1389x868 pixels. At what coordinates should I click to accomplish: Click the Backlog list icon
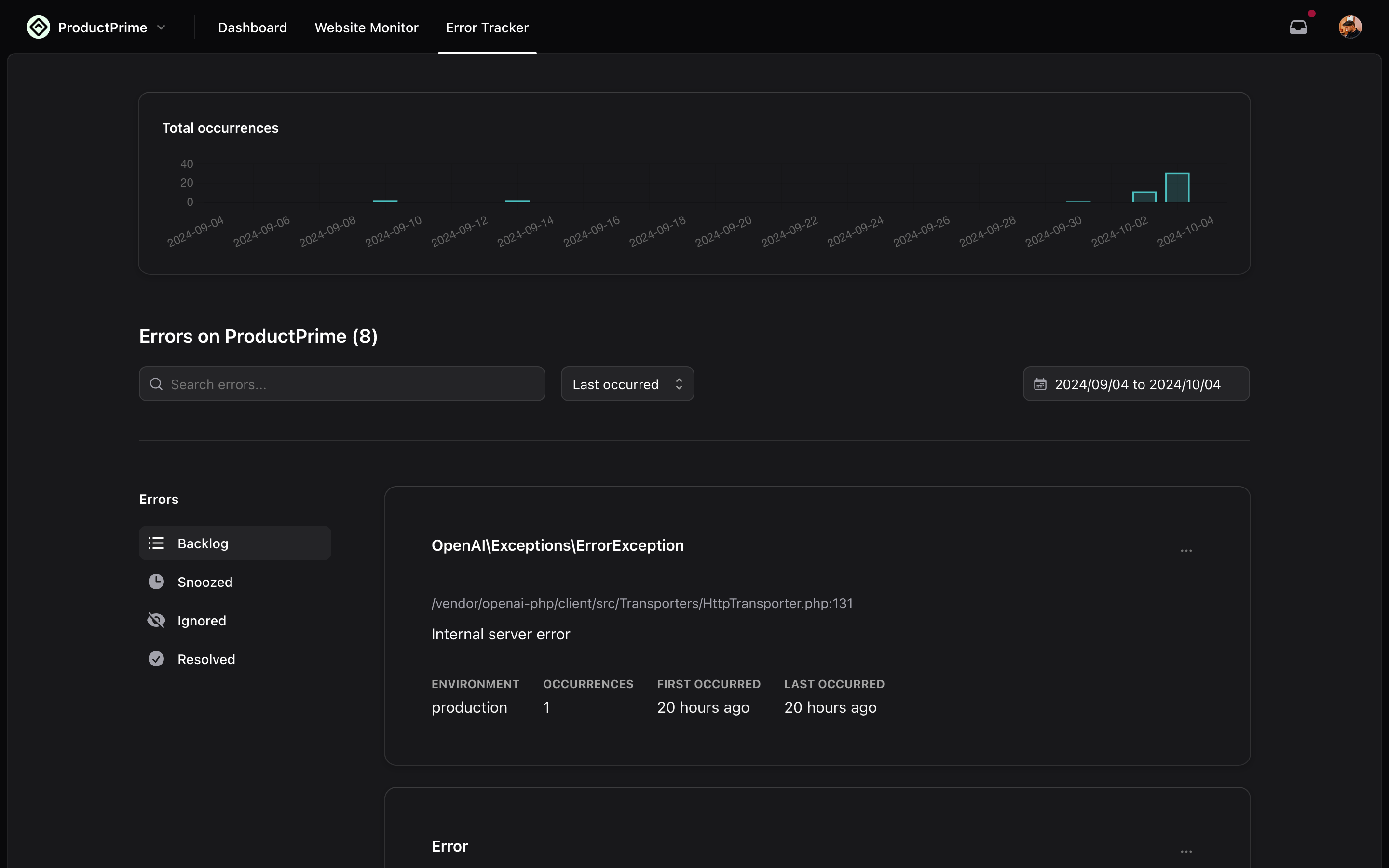point(156,543)
